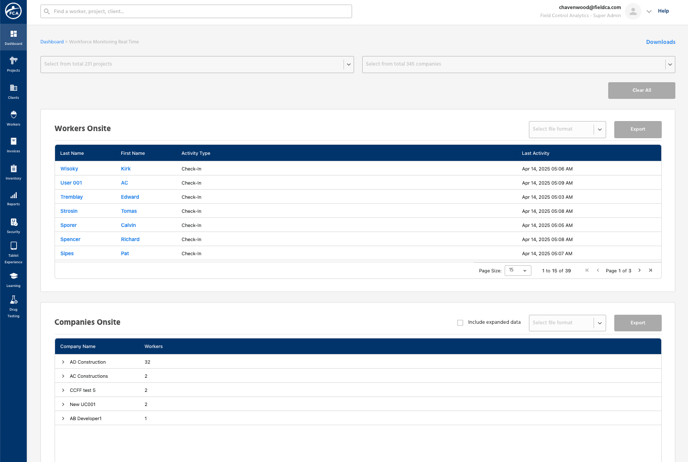Select 'Apr 14, 2025 05:06 AM' cell

click(547, 168)
